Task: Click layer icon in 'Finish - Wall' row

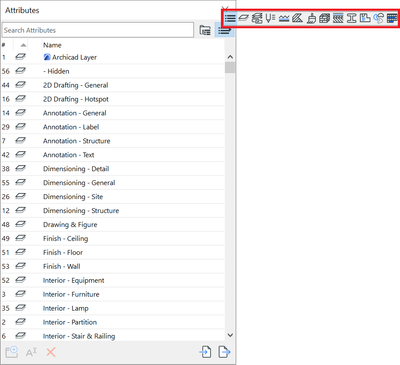Action: (x=20, y=266)
